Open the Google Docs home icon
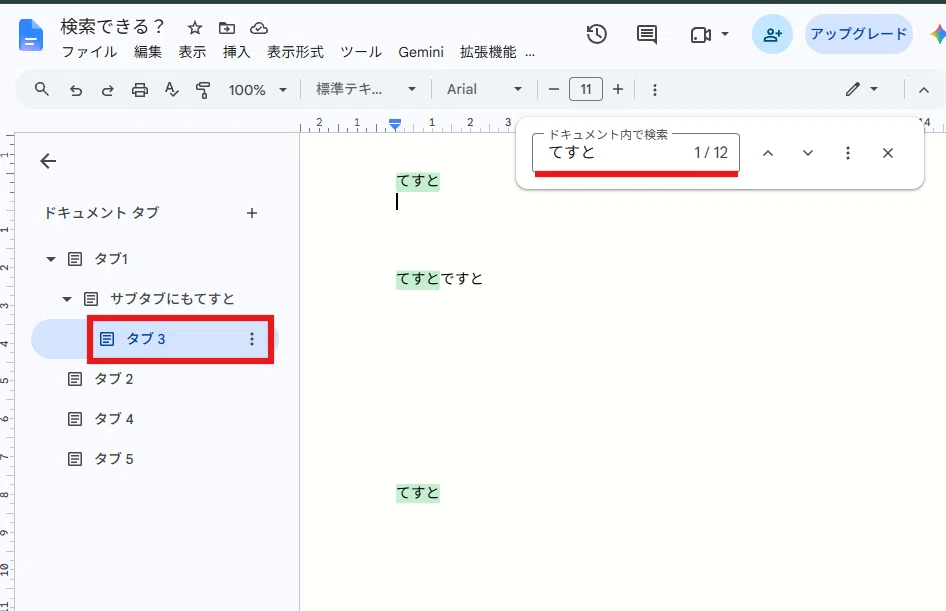 point(31,35)
